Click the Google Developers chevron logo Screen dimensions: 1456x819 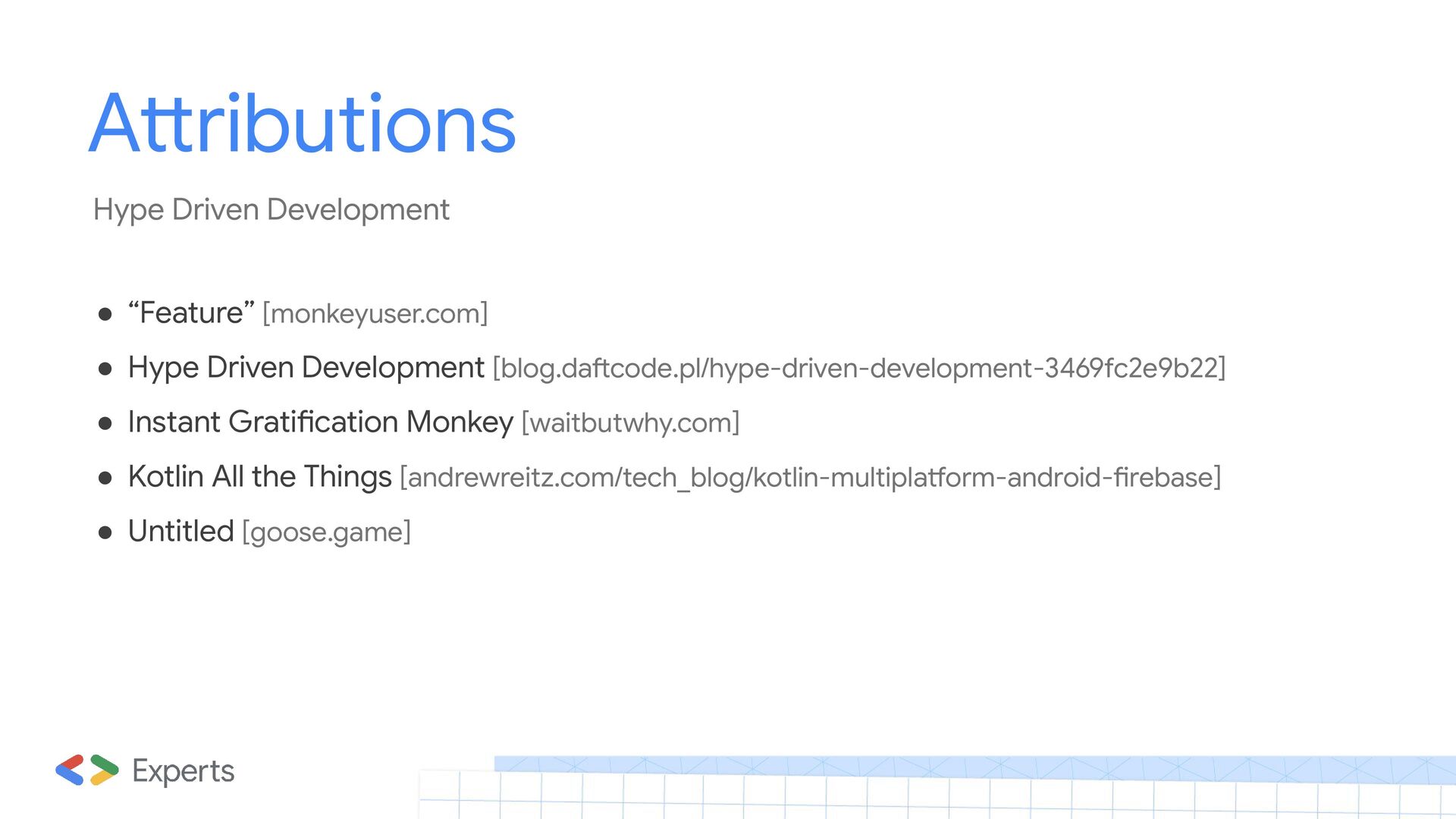(87, 770)
